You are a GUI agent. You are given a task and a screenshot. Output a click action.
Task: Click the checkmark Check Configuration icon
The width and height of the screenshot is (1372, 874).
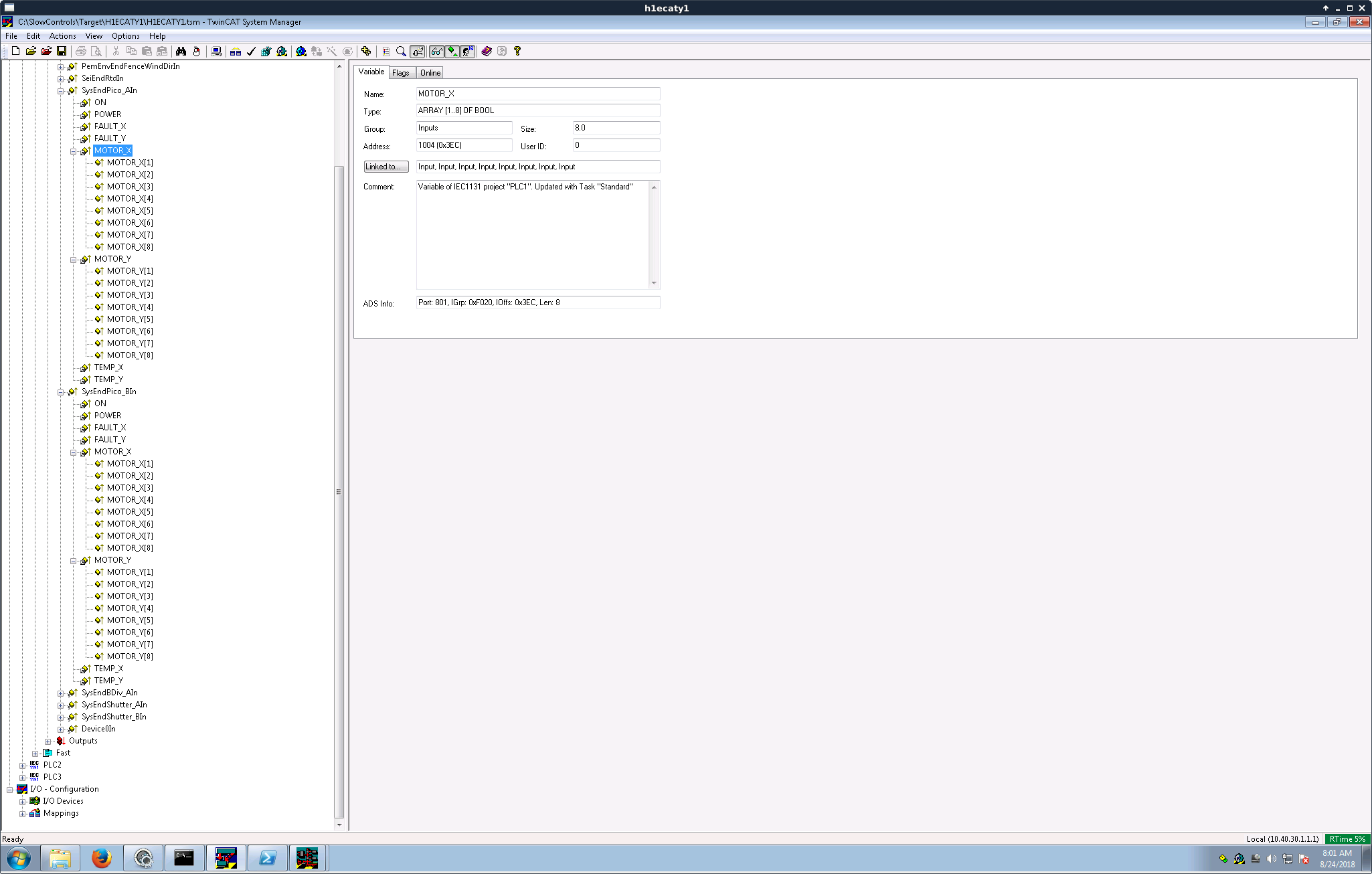[x=251, y=52]
